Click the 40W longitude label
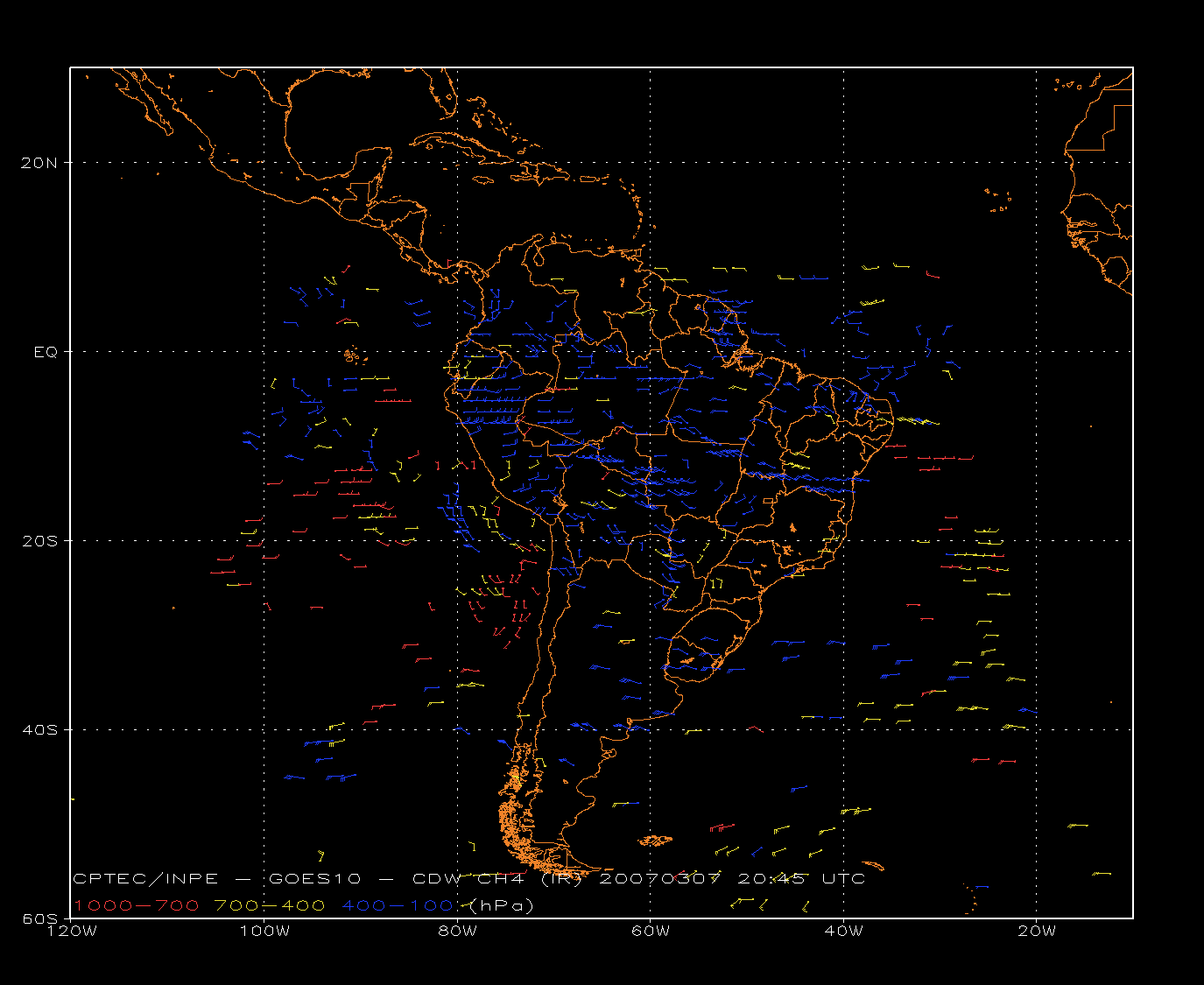 tap(843, 931)
